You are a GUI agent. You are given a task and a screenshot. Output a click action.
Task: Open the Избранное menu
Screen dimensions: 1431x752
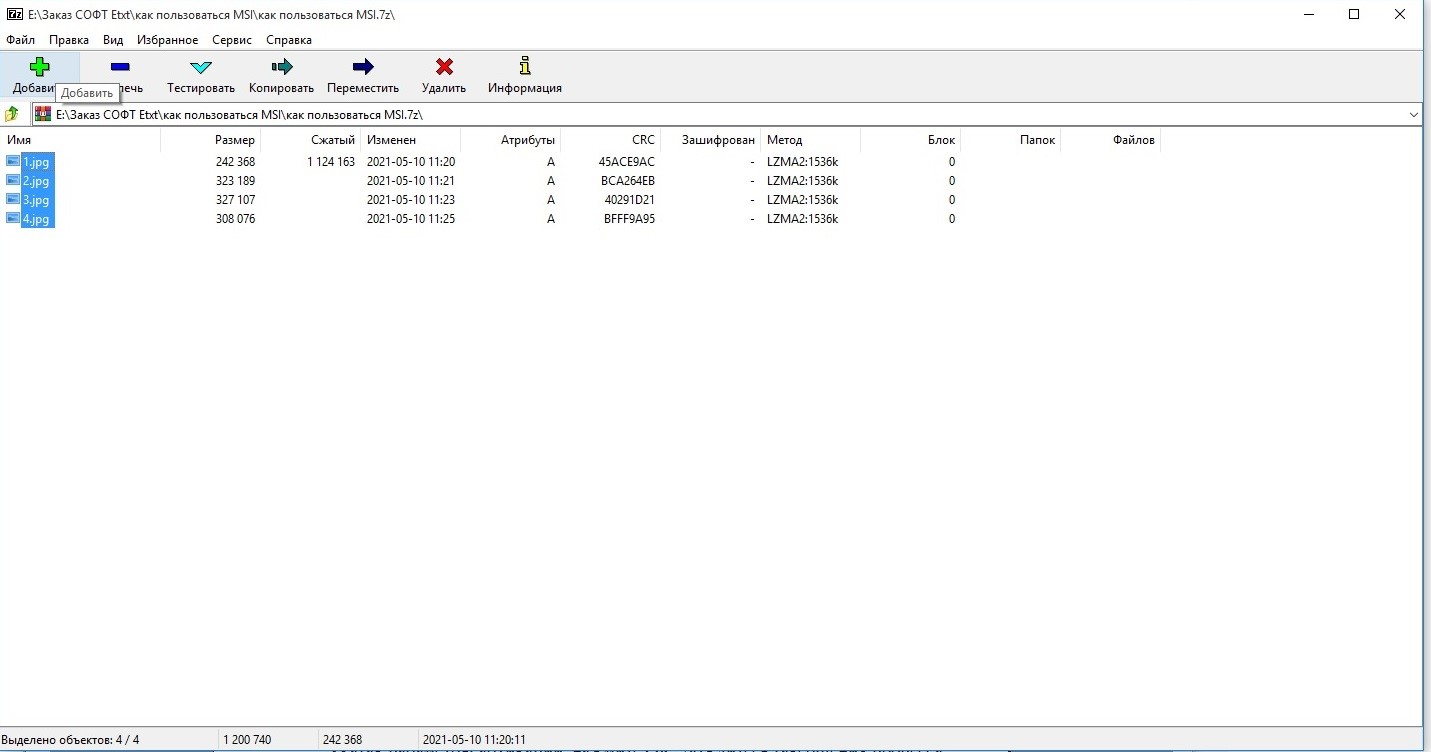[x=168, y=40]
